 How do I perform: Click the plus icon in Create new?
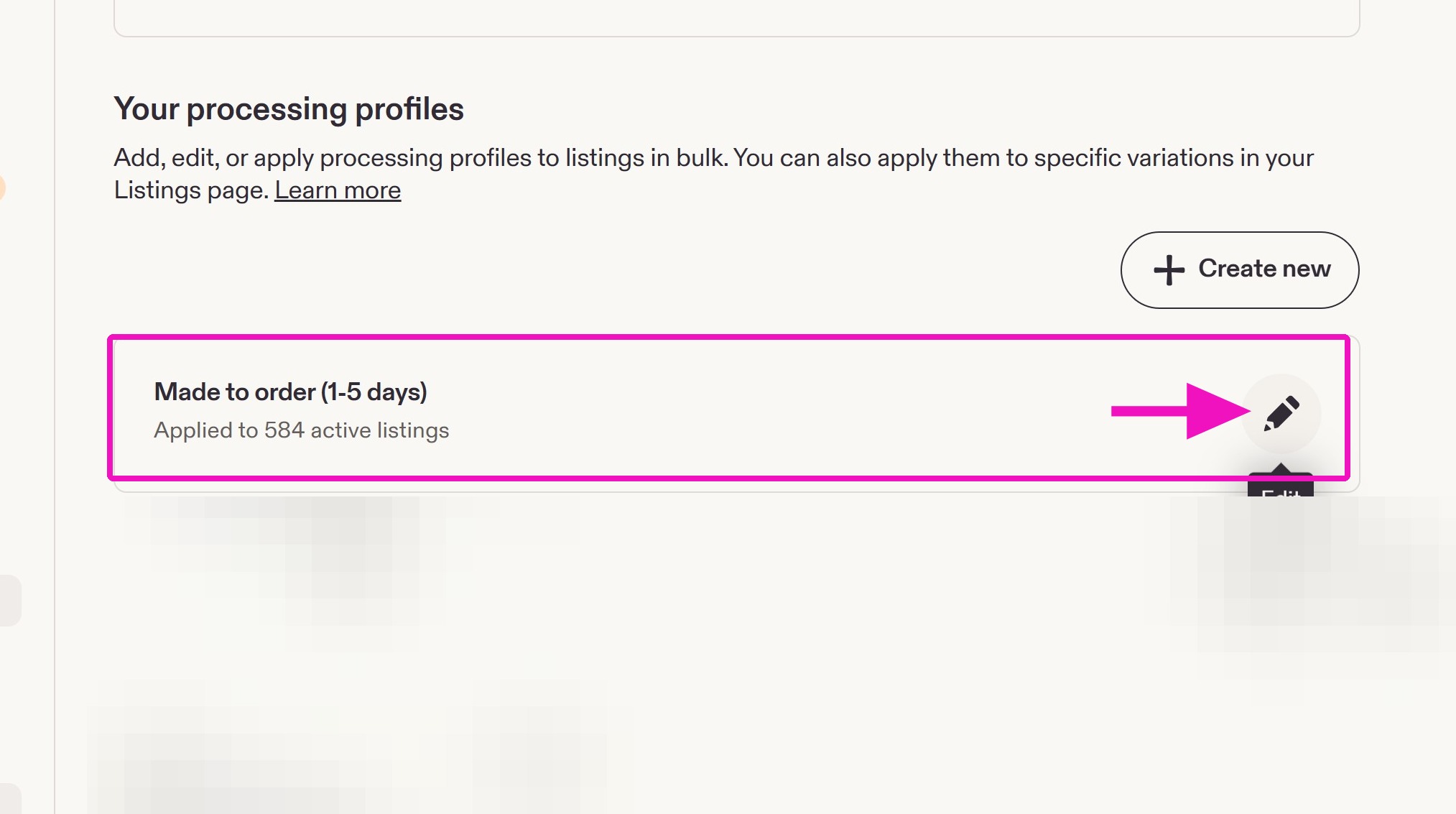[1169, 270]
